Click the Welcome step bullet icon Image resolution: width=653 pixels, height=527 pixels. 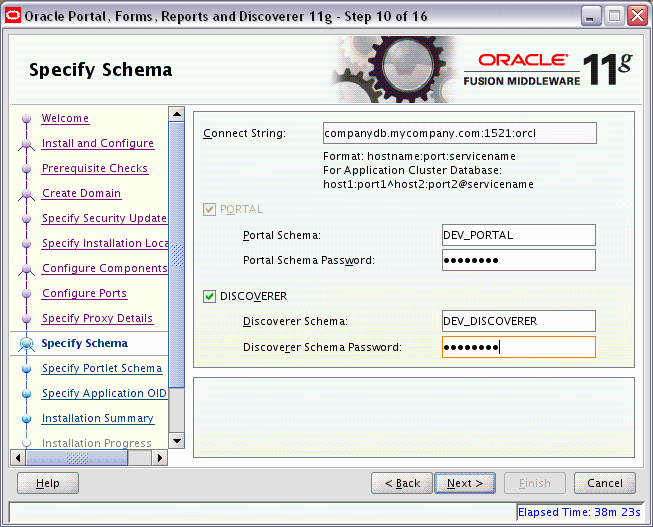(x=27, y=119)
